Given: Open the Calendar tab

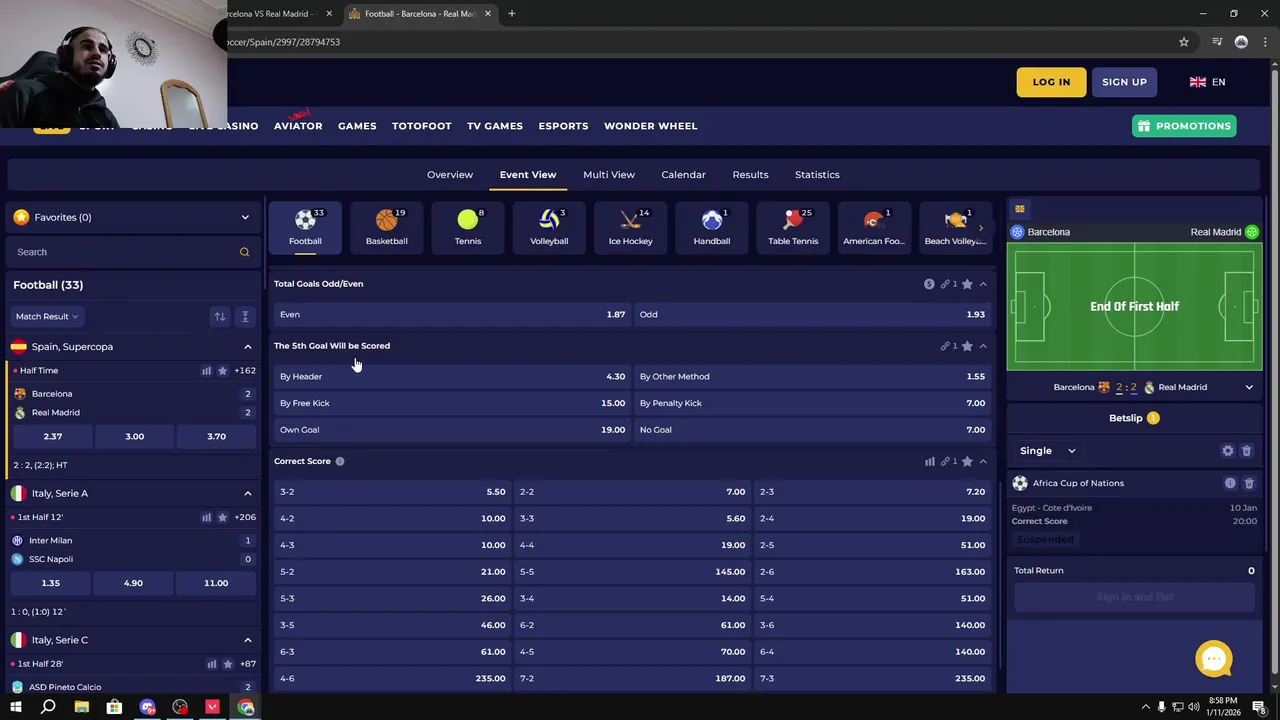Looking at the screenshot, I should click(683, 175).
